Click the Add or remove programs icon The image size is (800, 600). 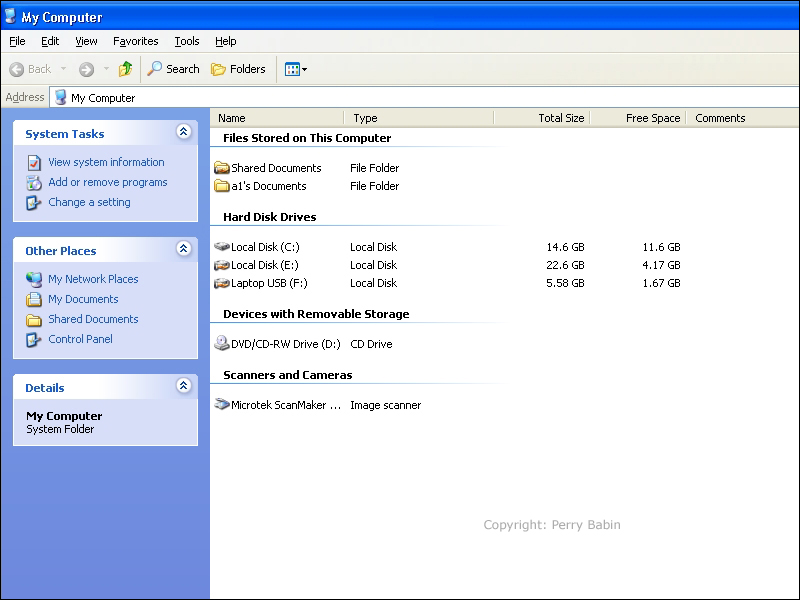point(34,183)
